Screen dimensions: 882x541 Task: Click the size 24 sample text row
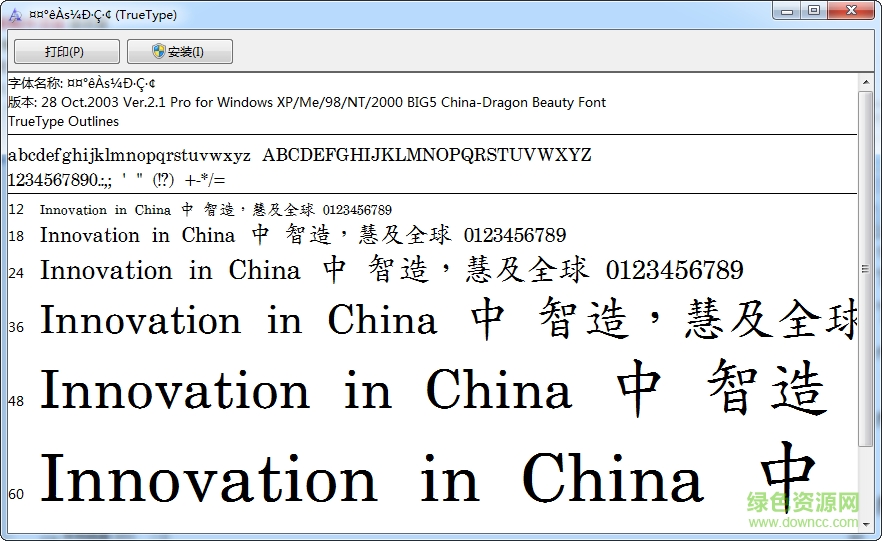(392, 270)
